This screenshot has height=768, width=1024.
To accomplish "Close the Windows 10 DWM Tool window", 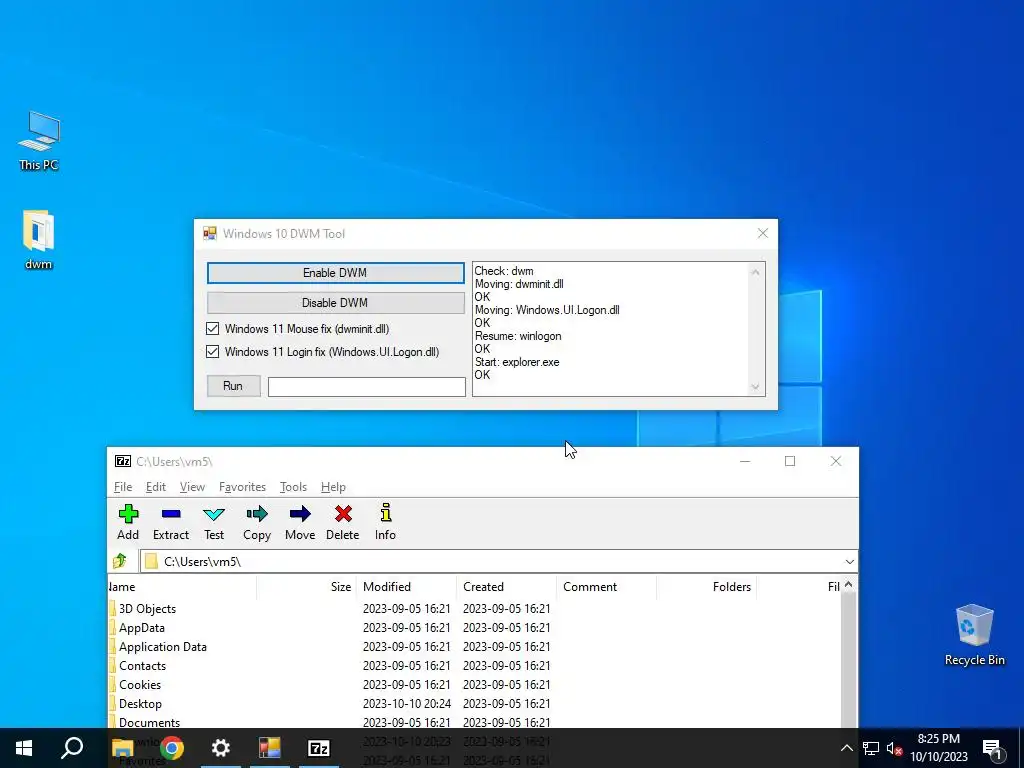I will click(762, 233).
